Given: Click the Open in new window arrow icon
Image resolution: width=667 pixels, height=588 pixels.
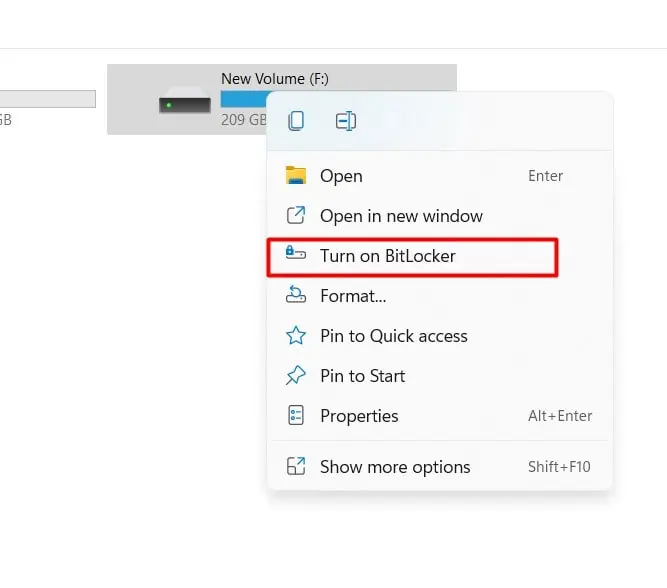Looking at the screenshot, I should click(x=296, y=216).
